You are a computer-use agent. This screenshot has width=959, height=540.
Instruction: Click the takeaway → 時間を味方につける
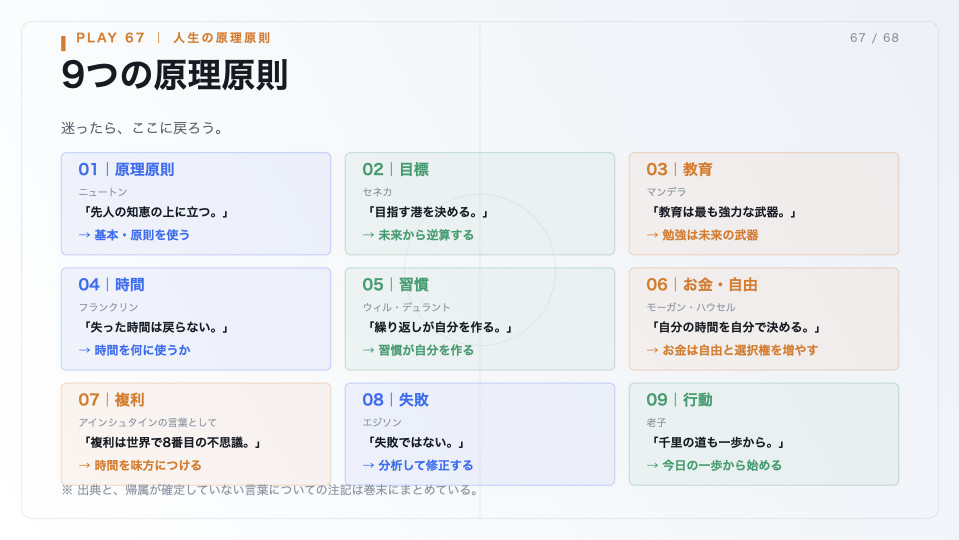pos(139,465)
